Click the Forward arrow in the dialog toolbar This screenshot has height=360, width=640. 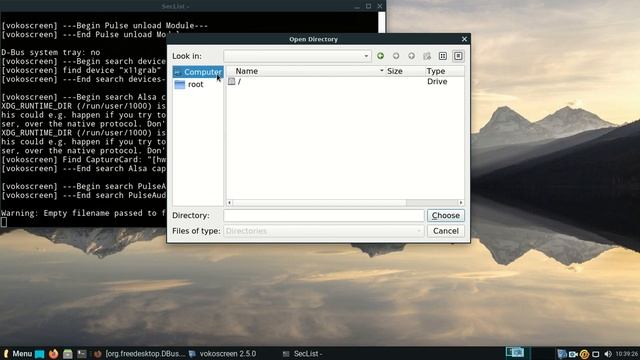tap(396, 56)
